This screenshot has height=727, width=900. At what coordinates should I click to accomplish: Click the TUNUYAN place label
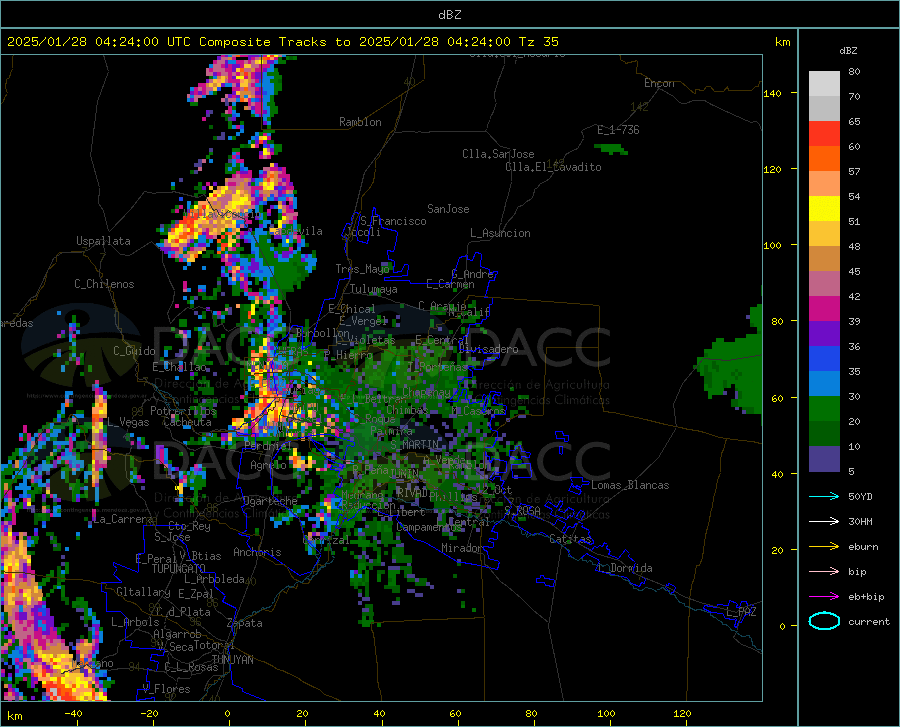[232, 660]
